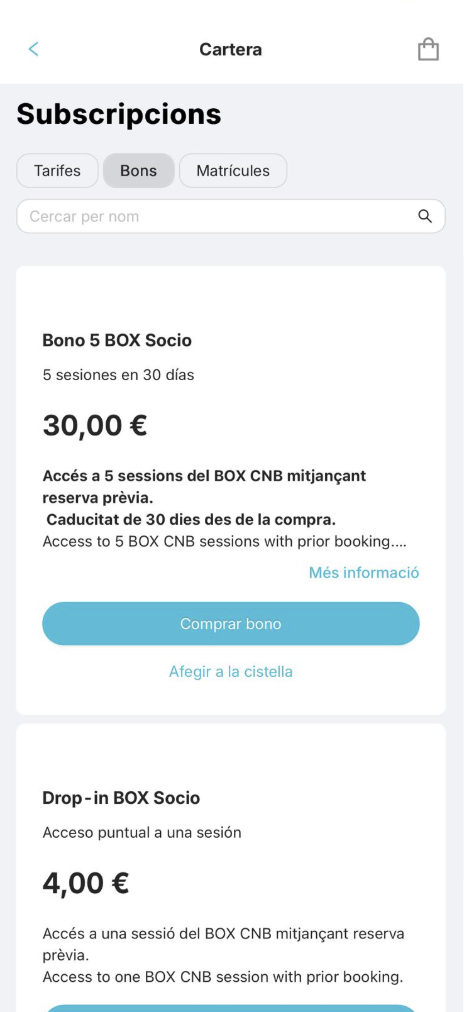Click the truncated 'Access to 5 BOX CNB sessions' line
The height and width of the screenshot is (1012, 464).
coord(225,541)
